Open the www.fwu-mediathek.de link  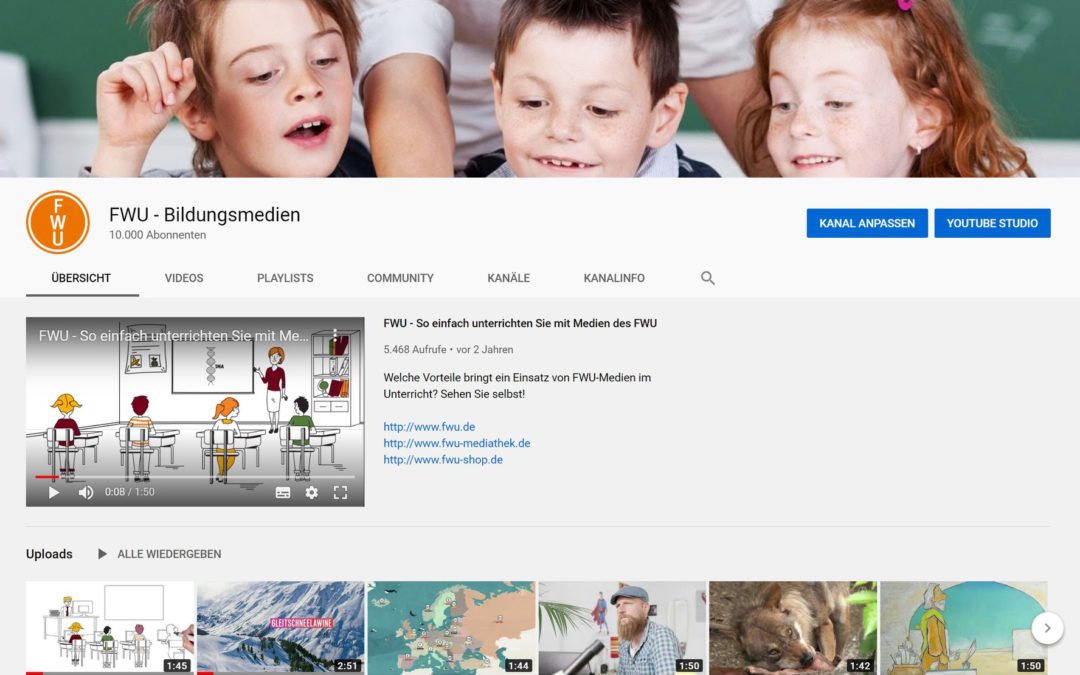(457, 443)
